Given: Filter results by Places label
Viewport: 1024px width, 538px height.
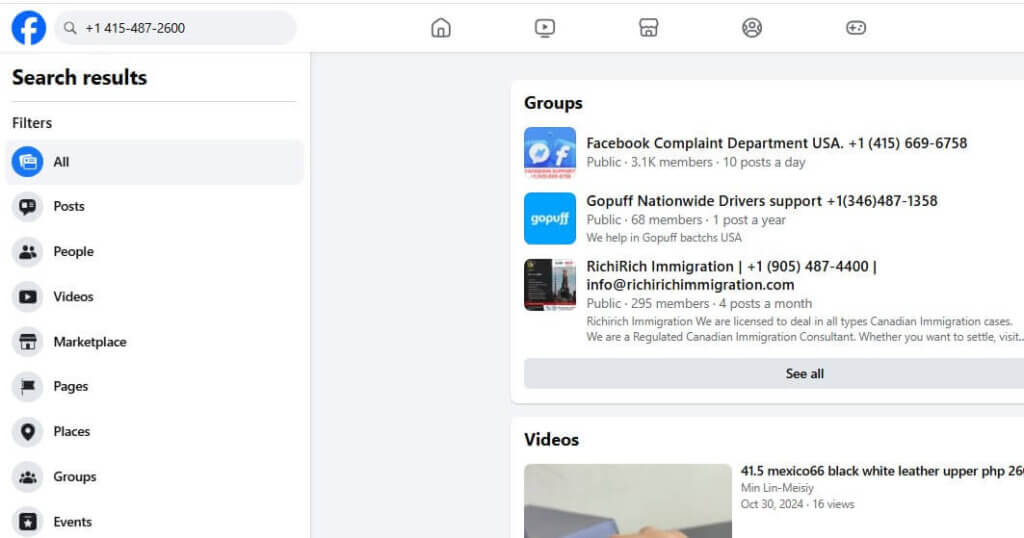Looking at the screenshot, I should 72,432.
